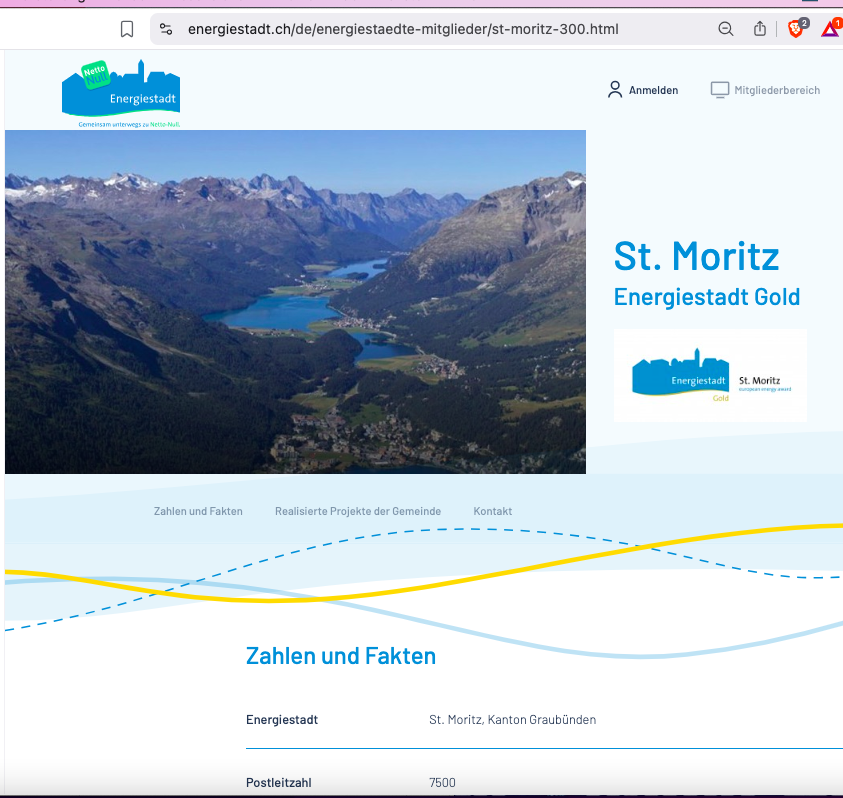The width and height of the screenshot is (843, 798).
Task: Open site settings icon beside the URL
Action: tap(166, 29)
